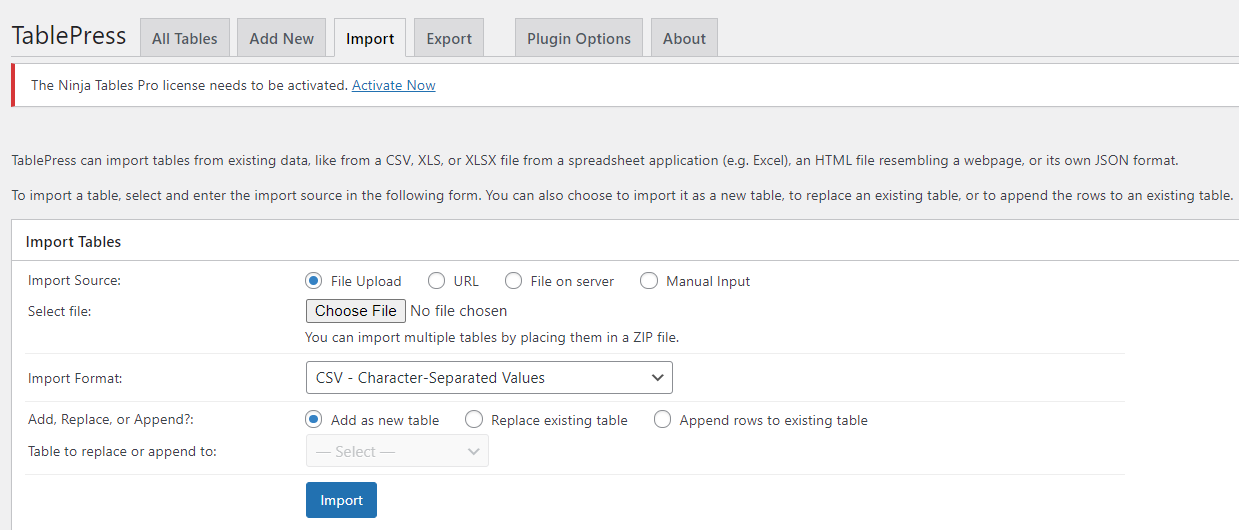1239x530 pixels.
Task: Open the Import Format dropdown
Action: (x=488, y=377)
